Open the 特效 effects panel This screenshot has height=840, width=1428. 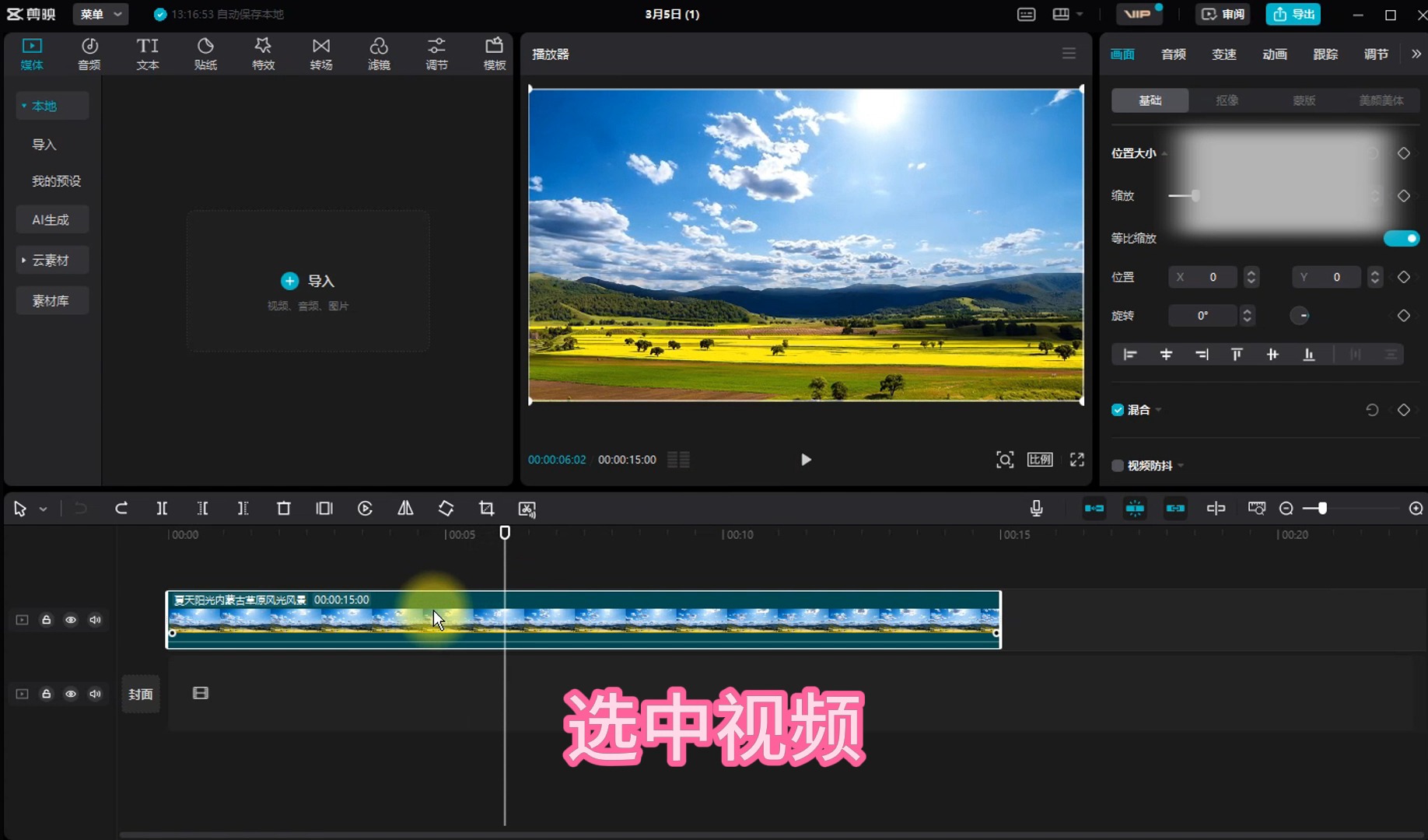pos(263,53)
